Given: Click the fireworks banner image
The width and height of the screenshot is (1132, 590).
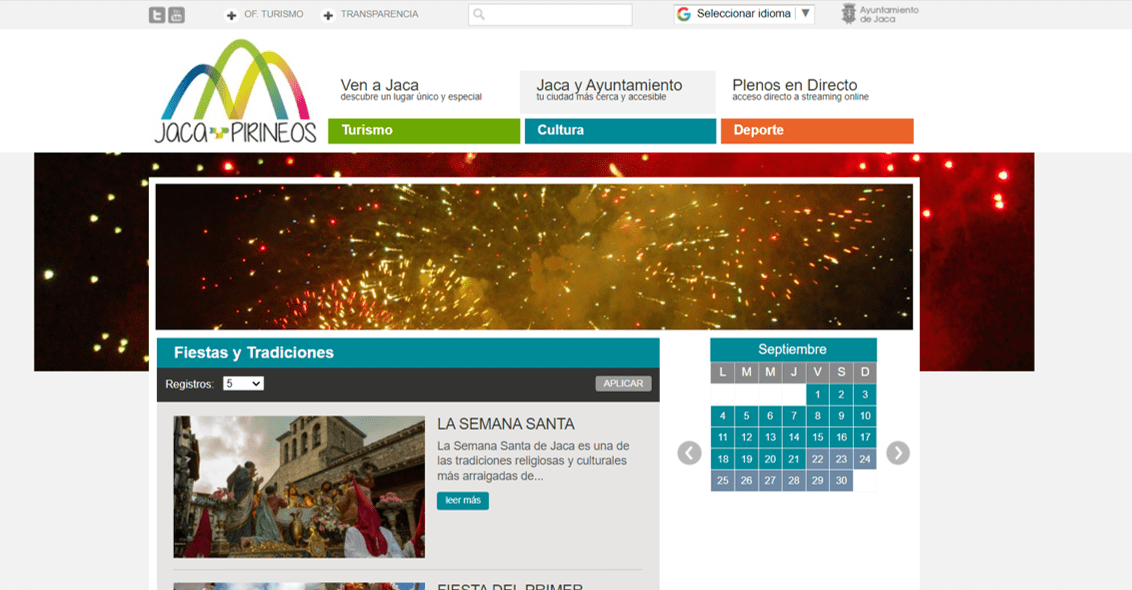Looking at the screenshot, I should pos(534,257).
